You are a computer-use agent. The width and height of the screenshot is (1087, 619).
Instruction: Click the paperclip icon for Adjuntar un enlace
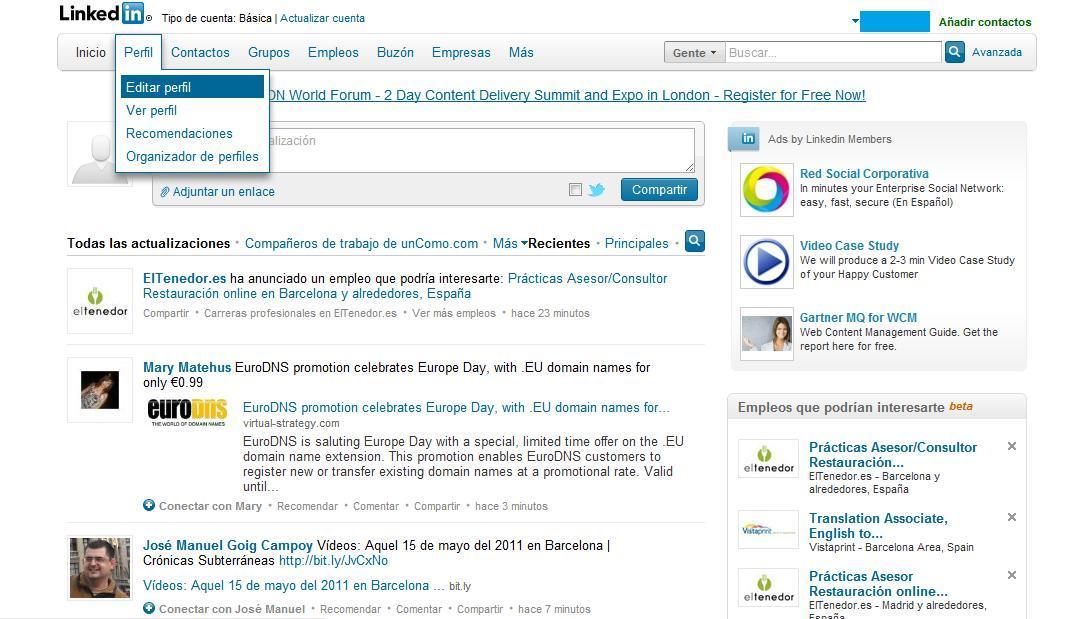[165, 192]
